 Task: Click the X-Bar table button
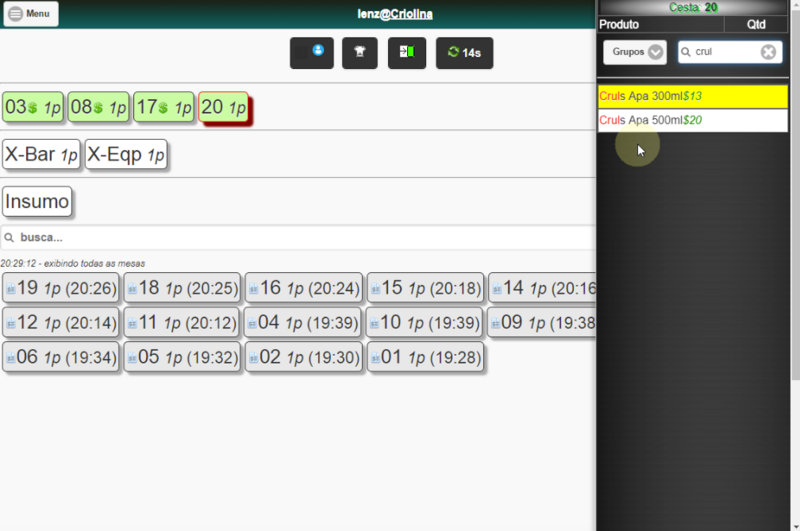tap(41, 154)
